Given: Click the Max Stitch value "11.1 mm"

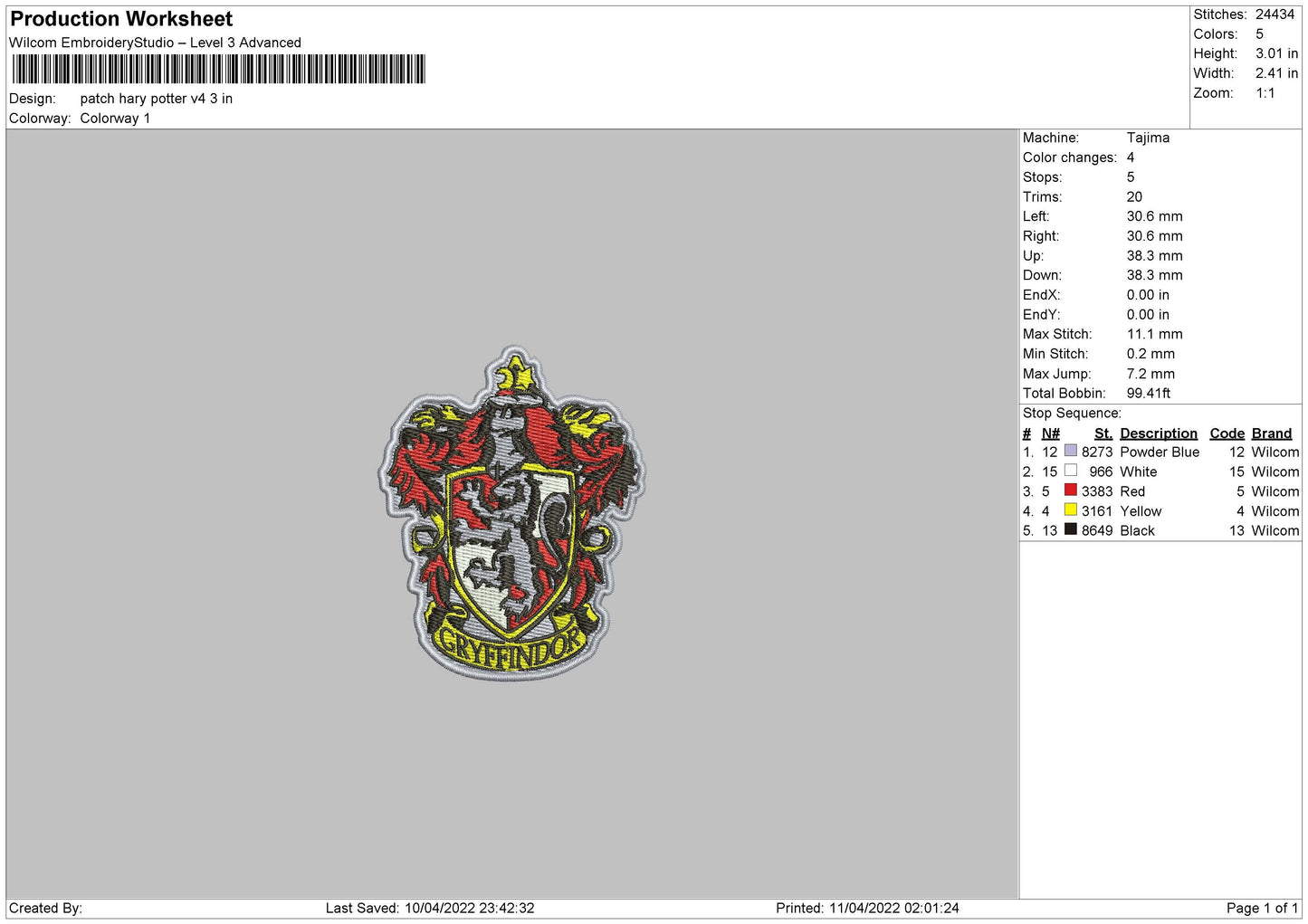Looking at the screenshot, I should click(1154, 334).
